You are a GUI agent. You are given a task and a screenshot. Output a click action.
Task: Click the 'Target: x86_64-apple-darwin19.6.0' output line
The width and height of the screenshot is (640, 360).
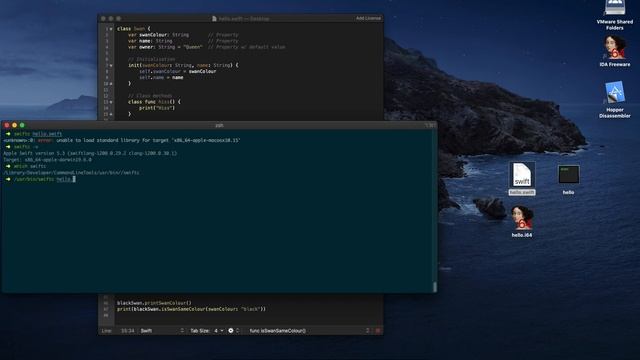coord(47,160)
